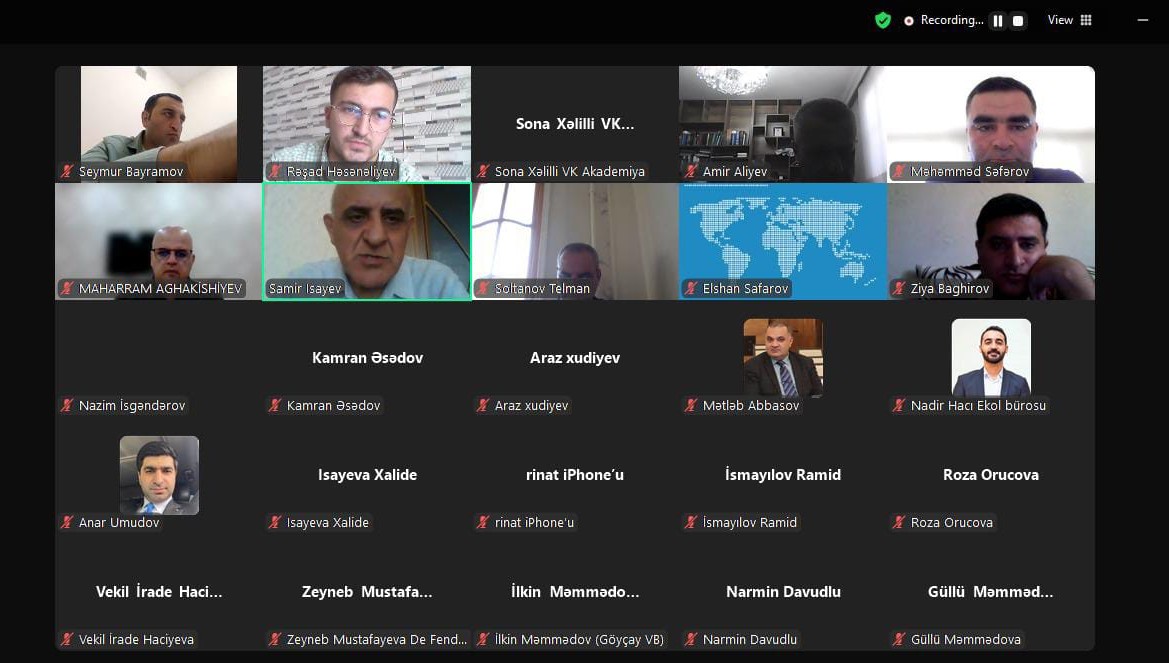Click the Recording... status label

(951, 20)
